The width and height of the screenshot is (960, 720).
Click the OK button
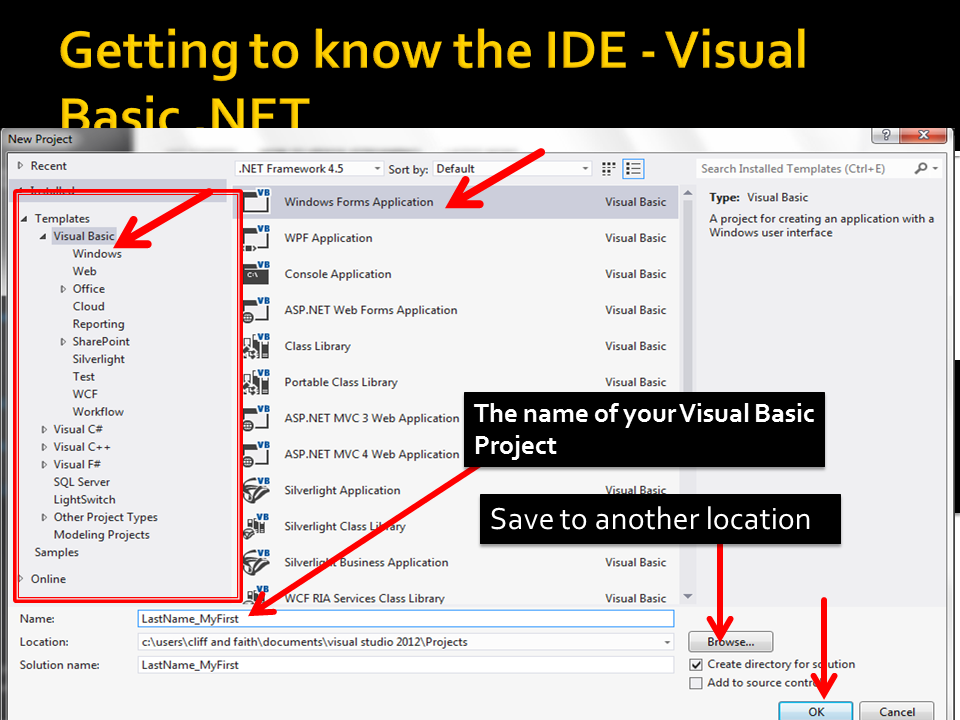[816, 711]
